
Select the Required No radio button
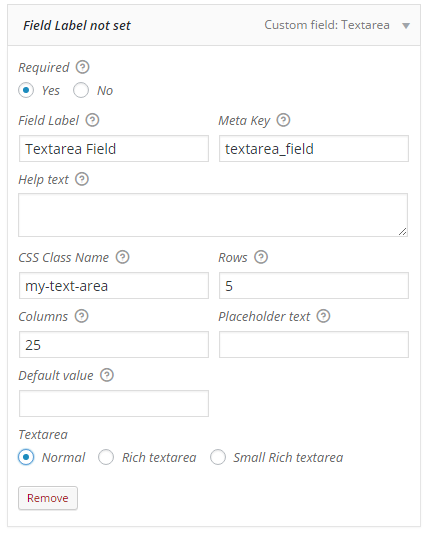pyautogui.click(x=81, y=90)
